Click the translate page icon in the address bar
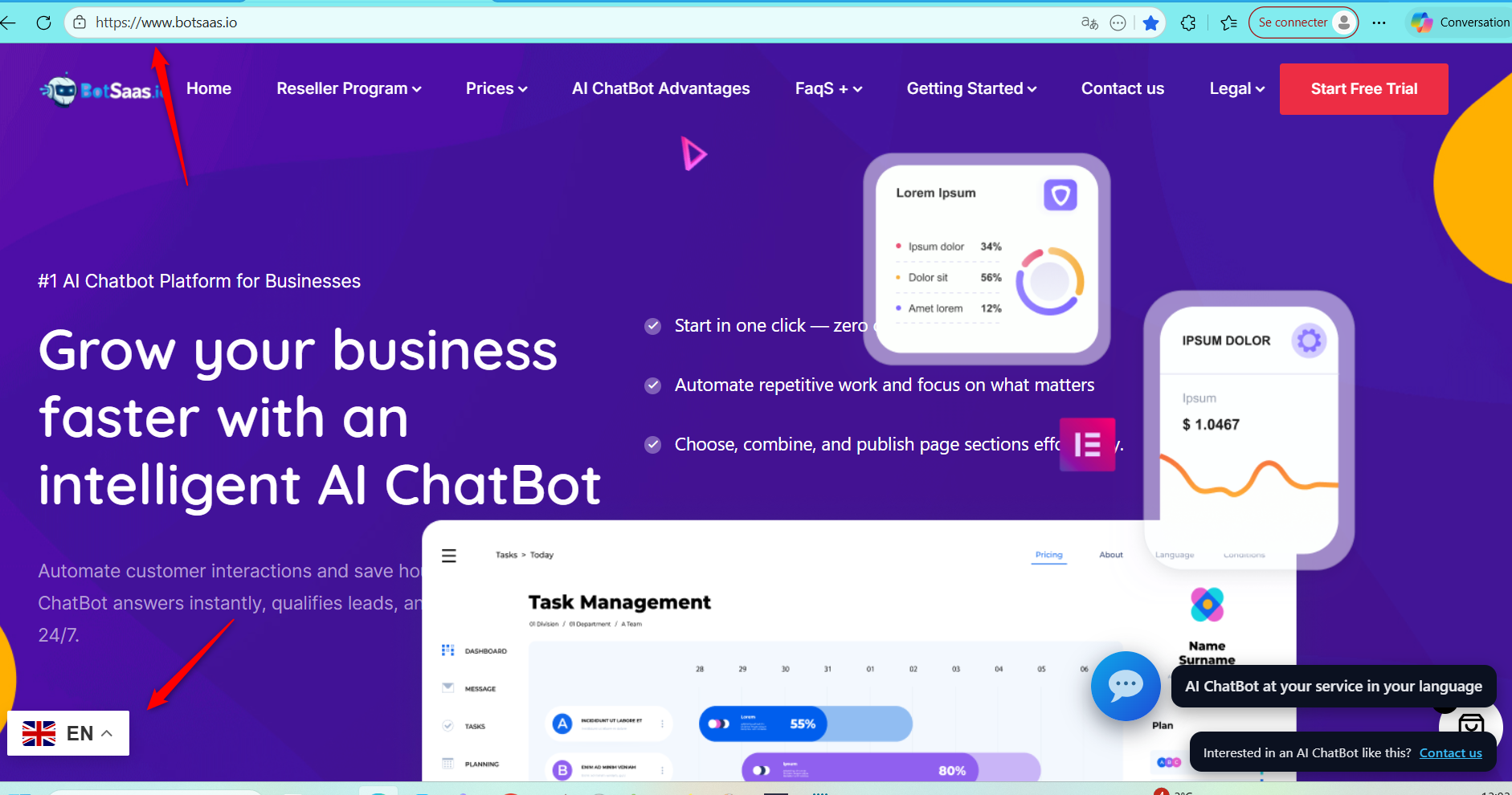Viewport: 1512px width, 795px height. [x=1089, y=22]
